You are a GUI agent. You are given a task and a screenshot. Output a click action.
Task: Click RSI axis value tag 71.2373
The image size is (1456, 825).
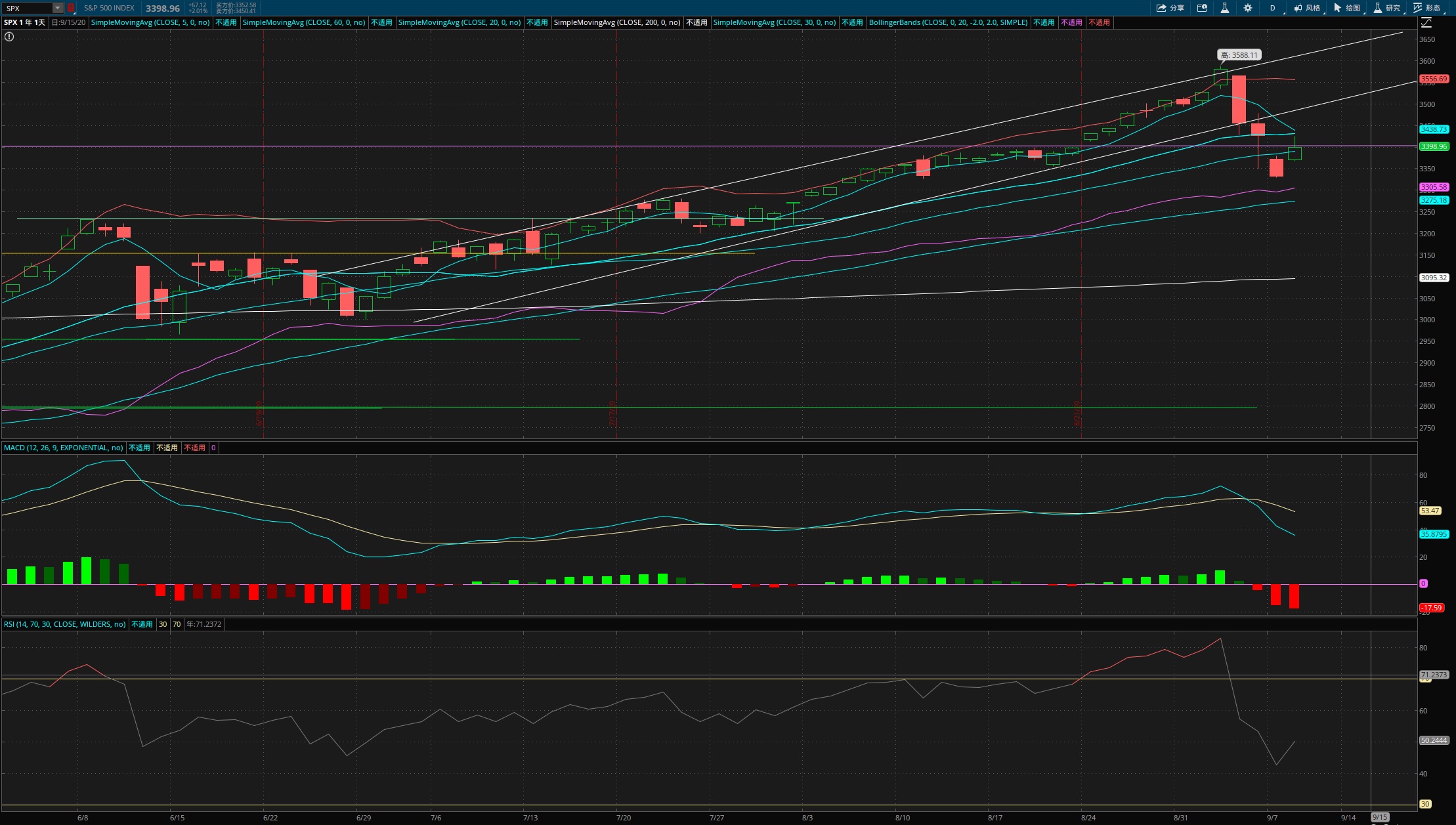[1434, 675]
